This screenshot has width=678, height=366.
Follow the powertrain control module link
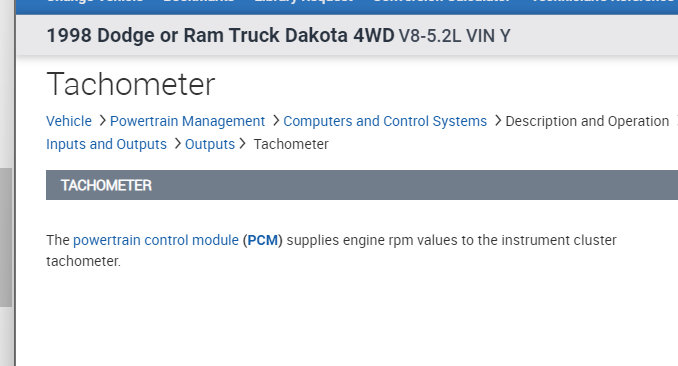(x=156, y=240)
